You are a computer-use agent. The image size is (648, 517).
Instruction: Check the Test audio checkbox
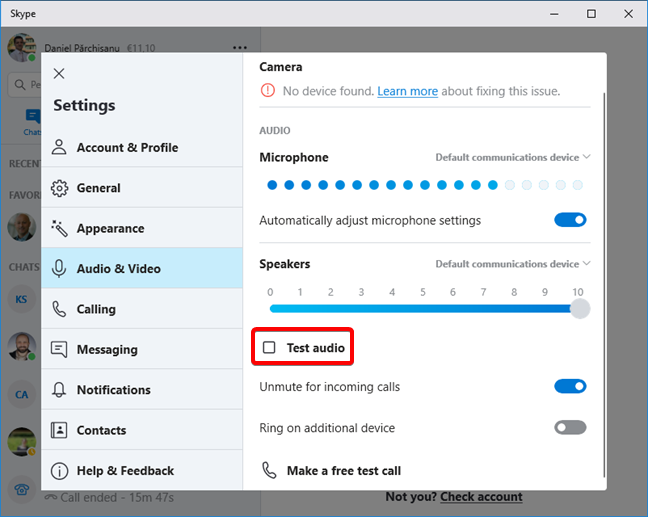pos(269,348)
